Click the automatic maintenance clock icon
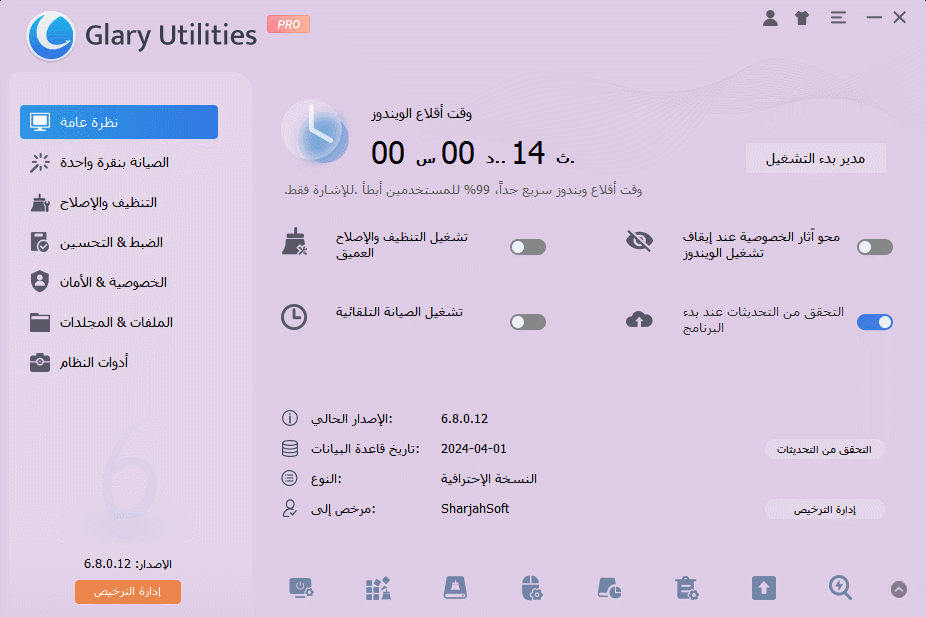This screenshot has height=617, width=926. (294, 317)
